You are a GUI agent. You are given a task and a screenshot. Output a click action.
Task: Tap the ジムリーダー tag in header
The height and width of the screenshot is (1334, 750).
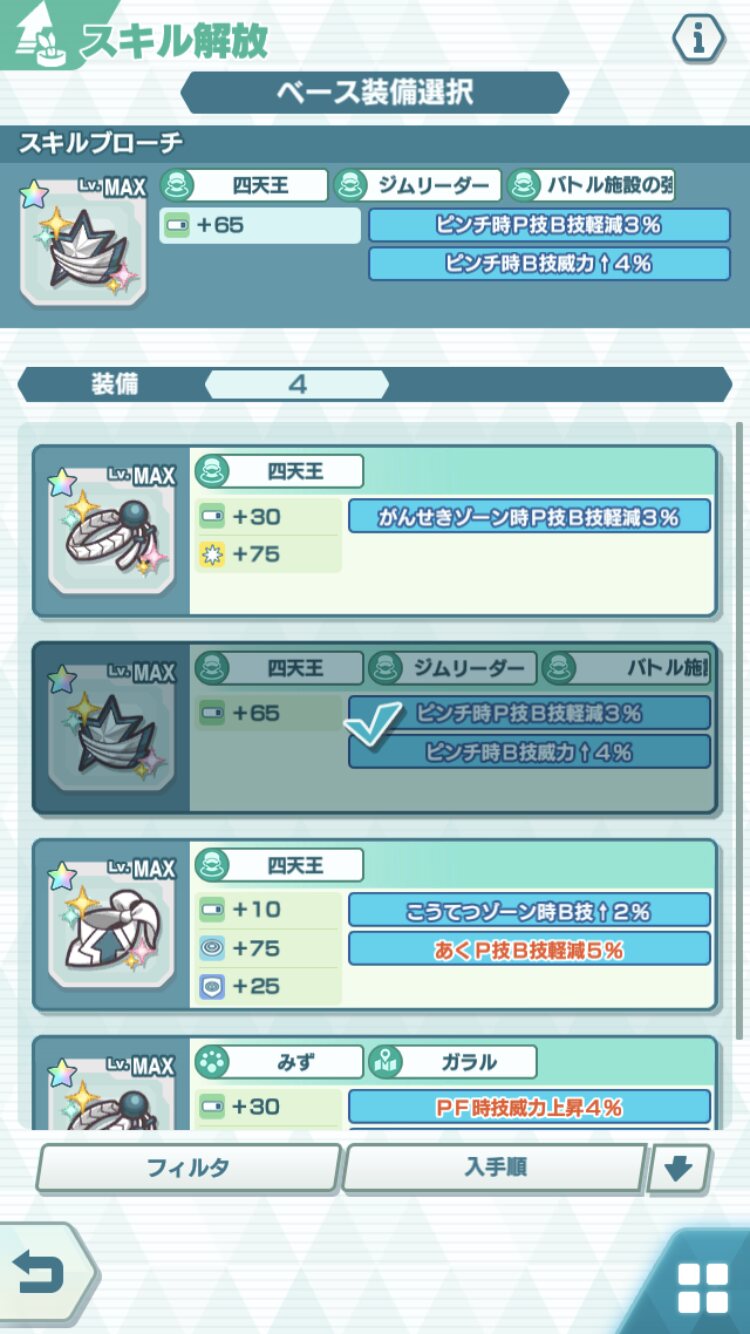416,185
